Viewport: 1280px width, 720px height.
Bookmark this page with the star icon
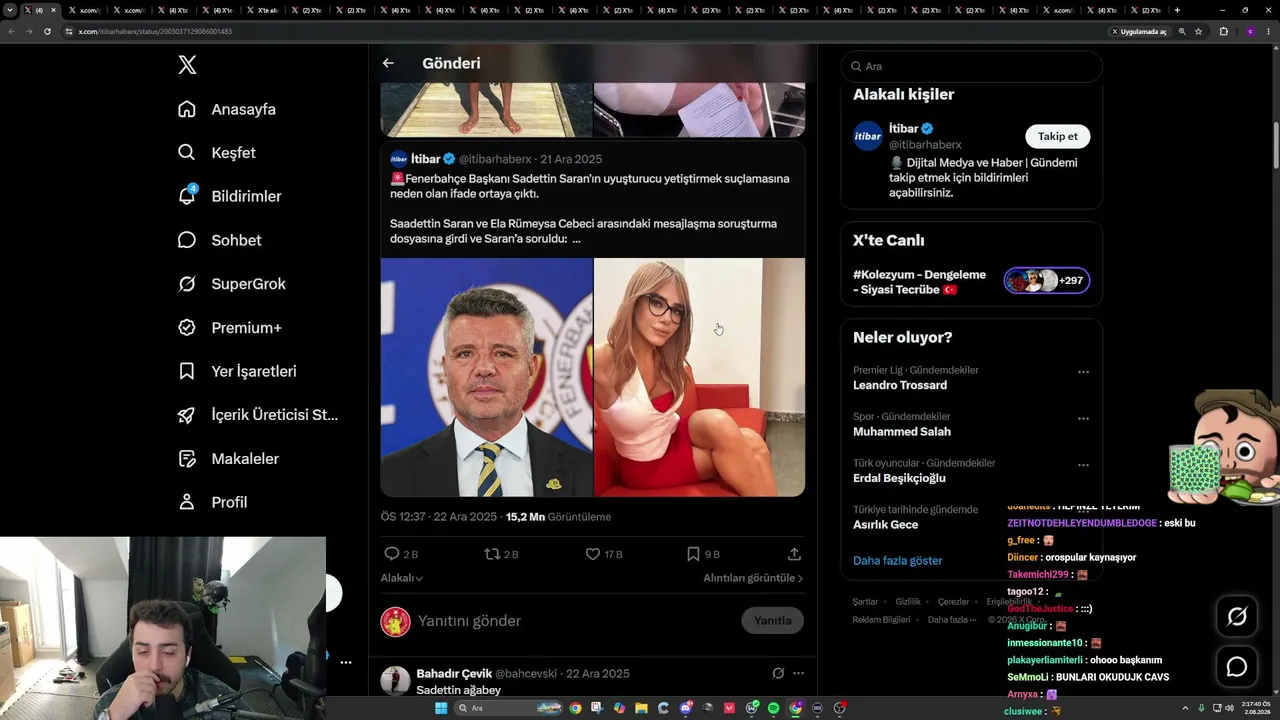click(1198, 31)
